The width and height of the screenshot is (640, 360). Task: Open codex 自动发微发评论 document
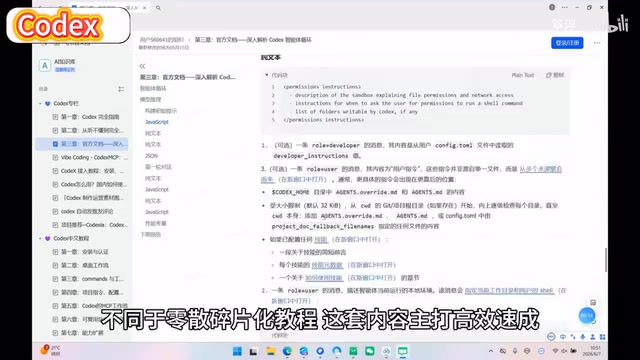pyautogui.click(x=83, y=211)
